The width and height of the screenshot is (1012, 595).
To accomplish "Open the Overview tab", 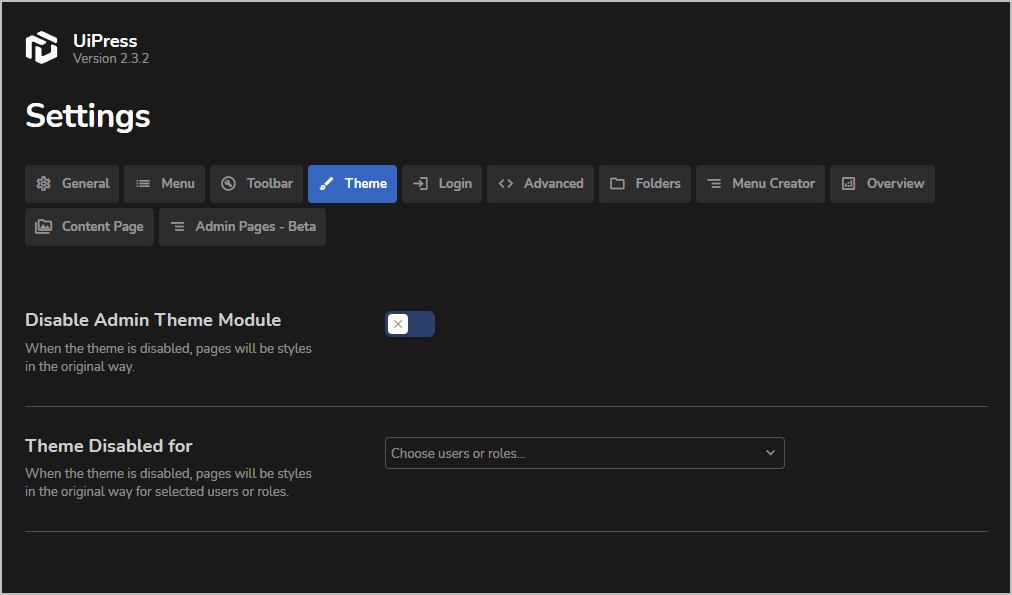I will pos(882,184).
